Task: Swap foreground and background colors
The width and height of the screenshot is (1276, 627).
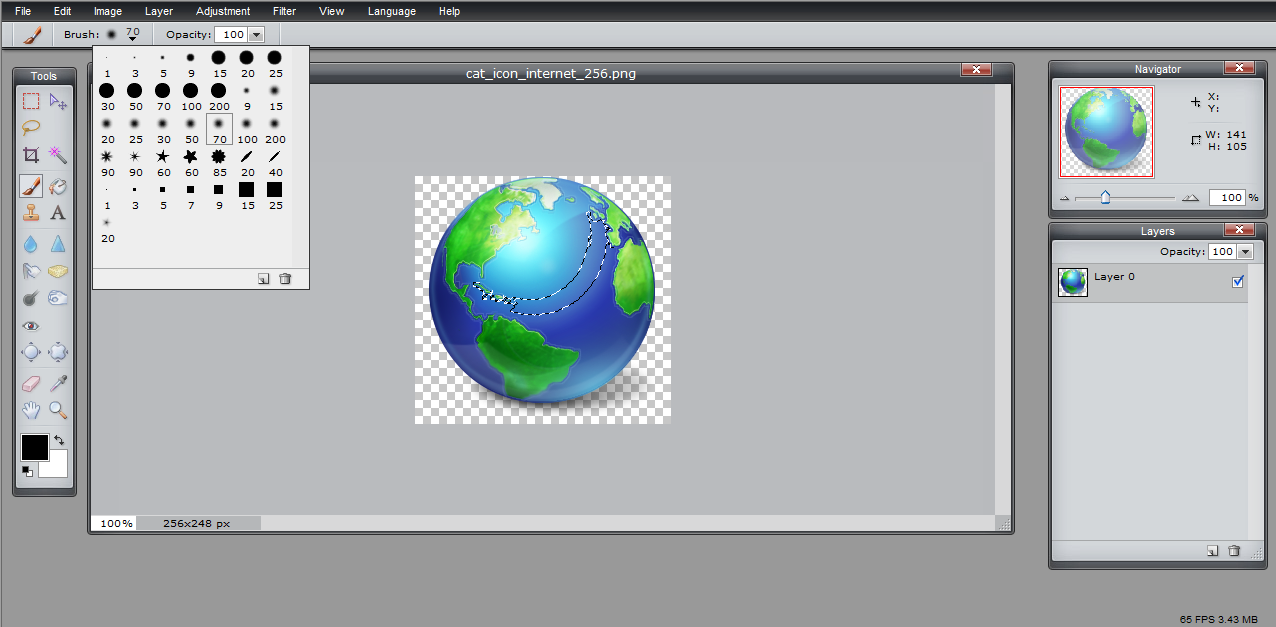Action: click(x=59, y=440)
